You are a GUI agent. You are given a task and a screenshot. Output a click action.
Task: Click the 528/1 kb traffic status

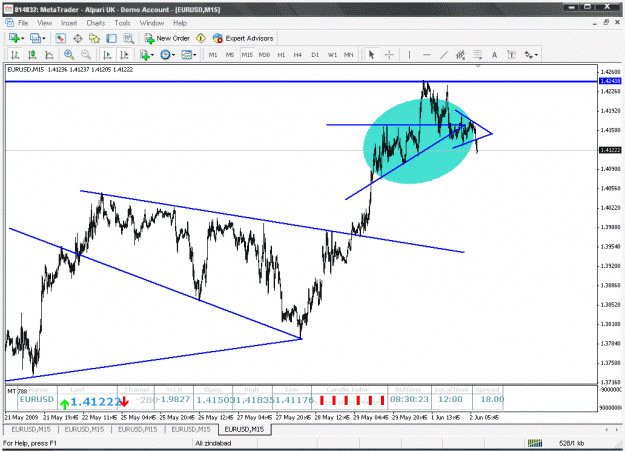(572, 443)
